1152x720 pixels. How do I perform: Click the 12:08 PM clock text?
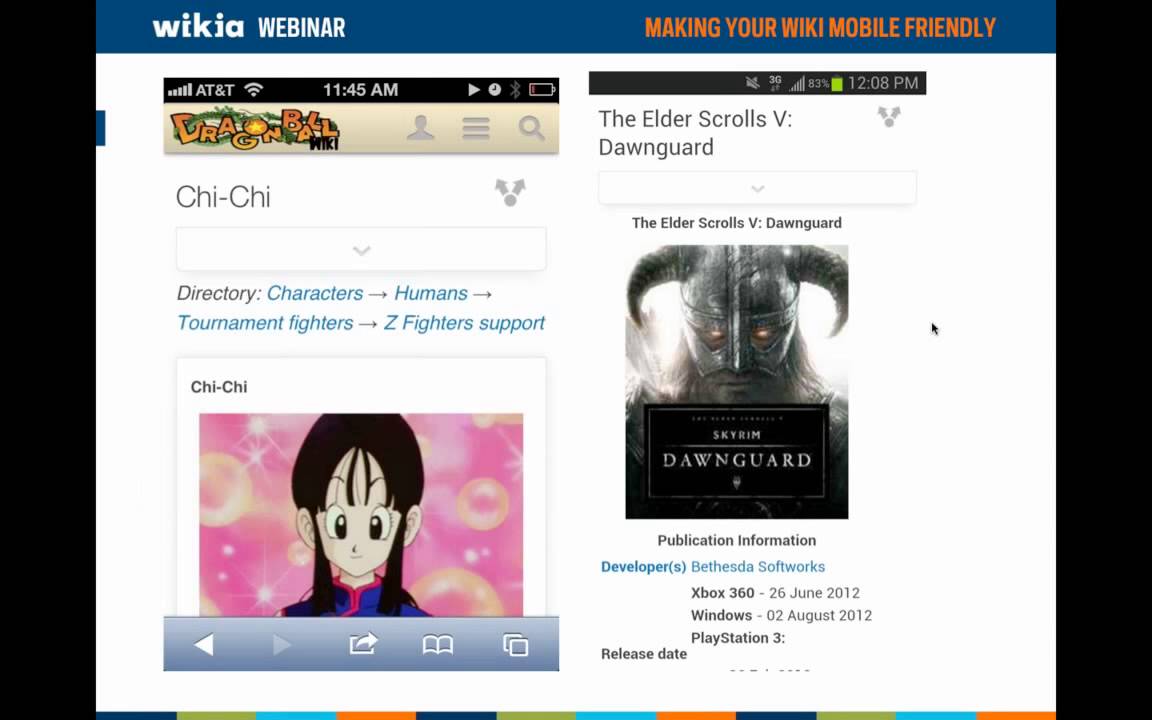883,83
